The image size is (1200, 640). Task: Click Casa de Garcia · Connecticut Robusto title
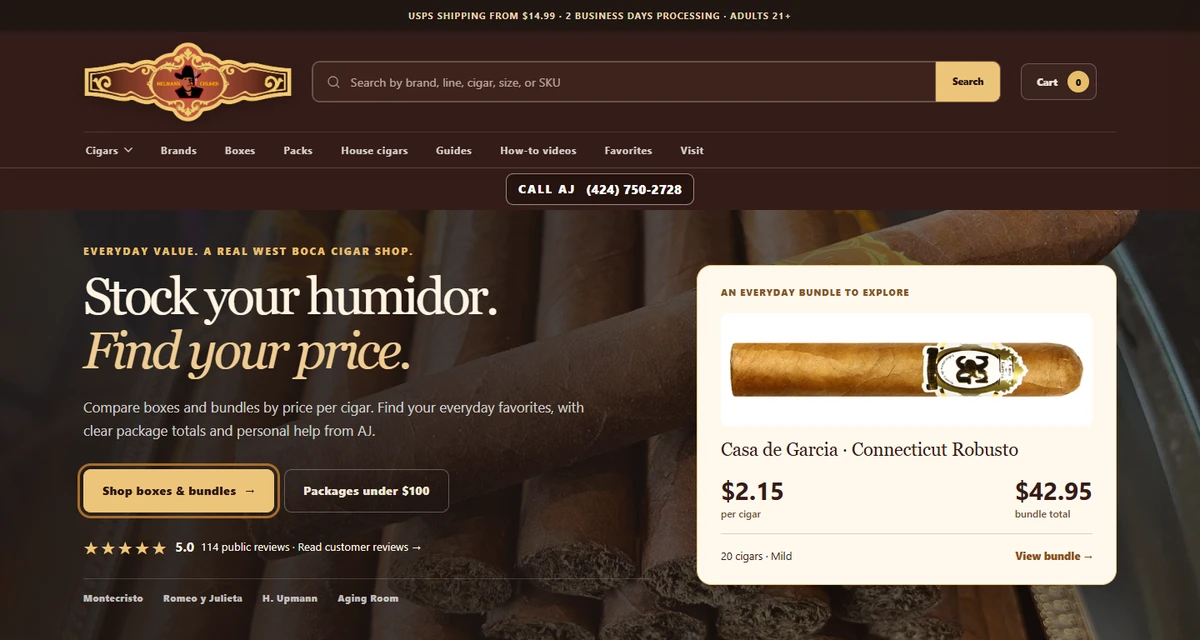click(x=870, y=450)
